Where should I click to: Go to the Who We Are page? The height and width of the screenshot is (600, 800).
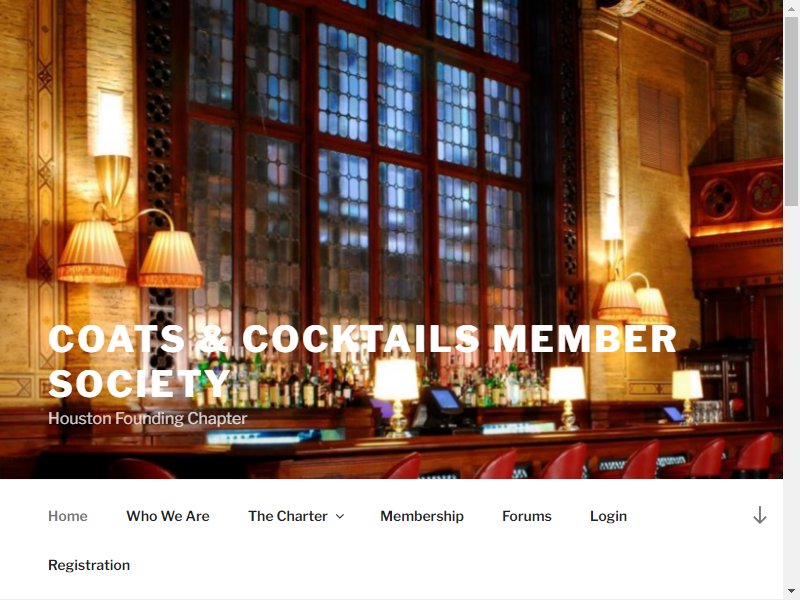(x=168, y=516)
